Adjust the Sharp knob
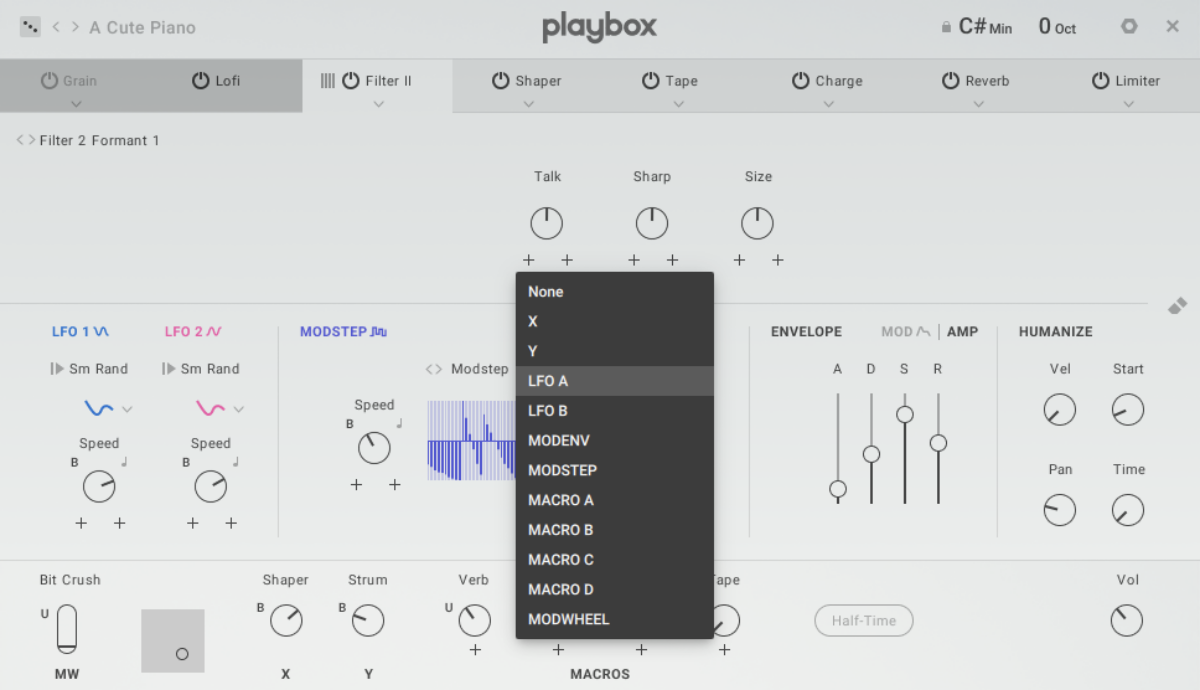The height and width of the screenshot is (690, 1200). coord(652,223)
